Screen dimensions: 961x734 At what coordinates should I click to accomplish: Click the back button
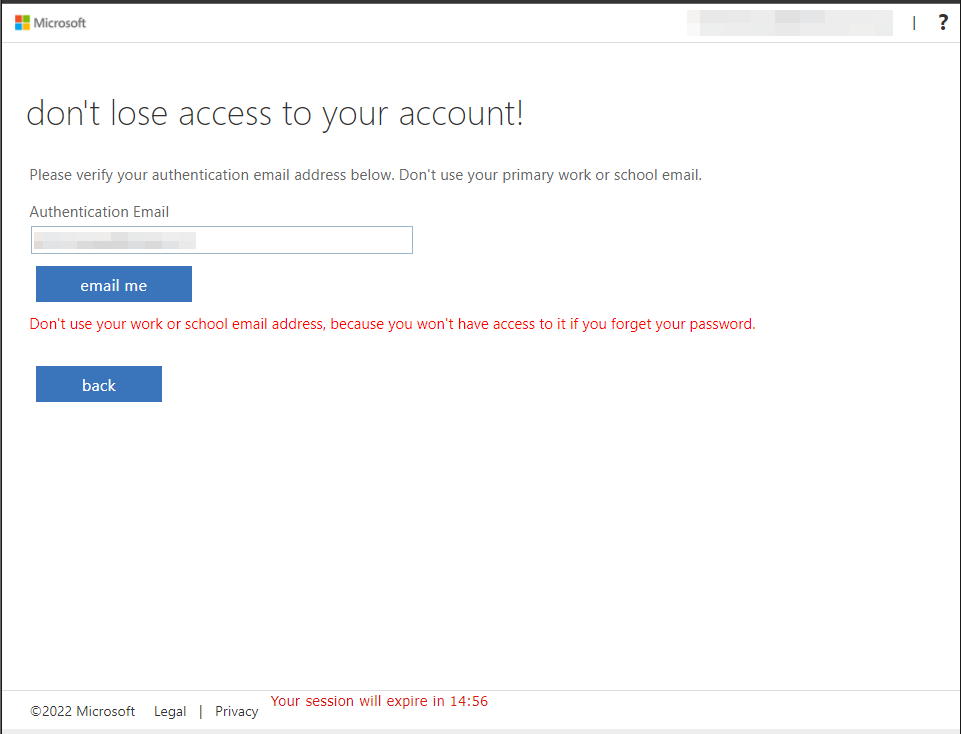point(99,384)
